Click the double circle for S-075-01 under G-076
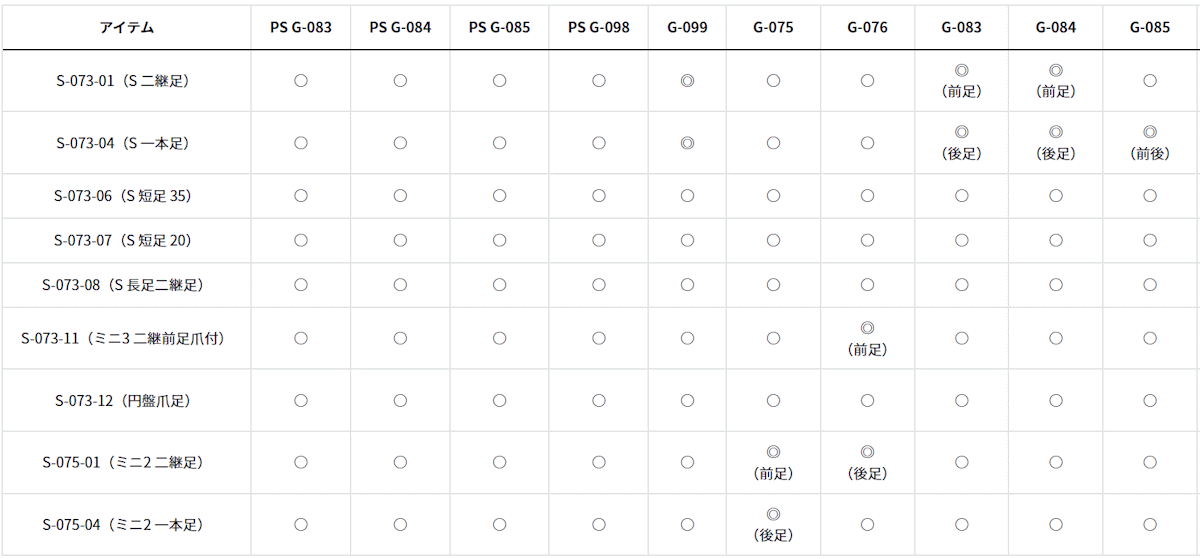 pos(867,452)
